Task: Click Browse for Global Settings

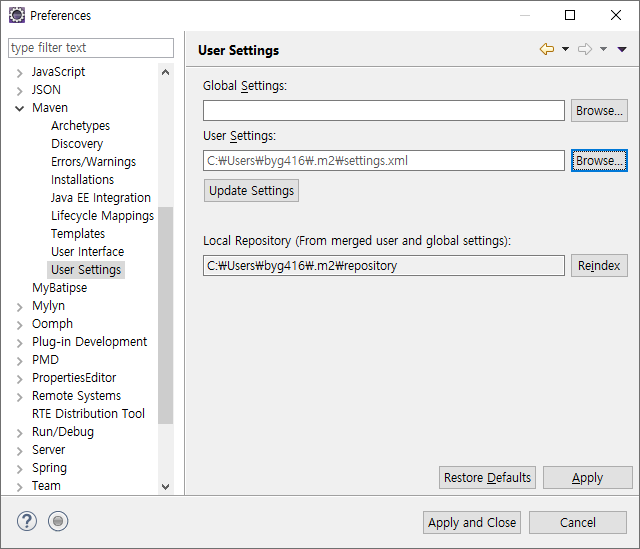Action: tap(599, 111)
